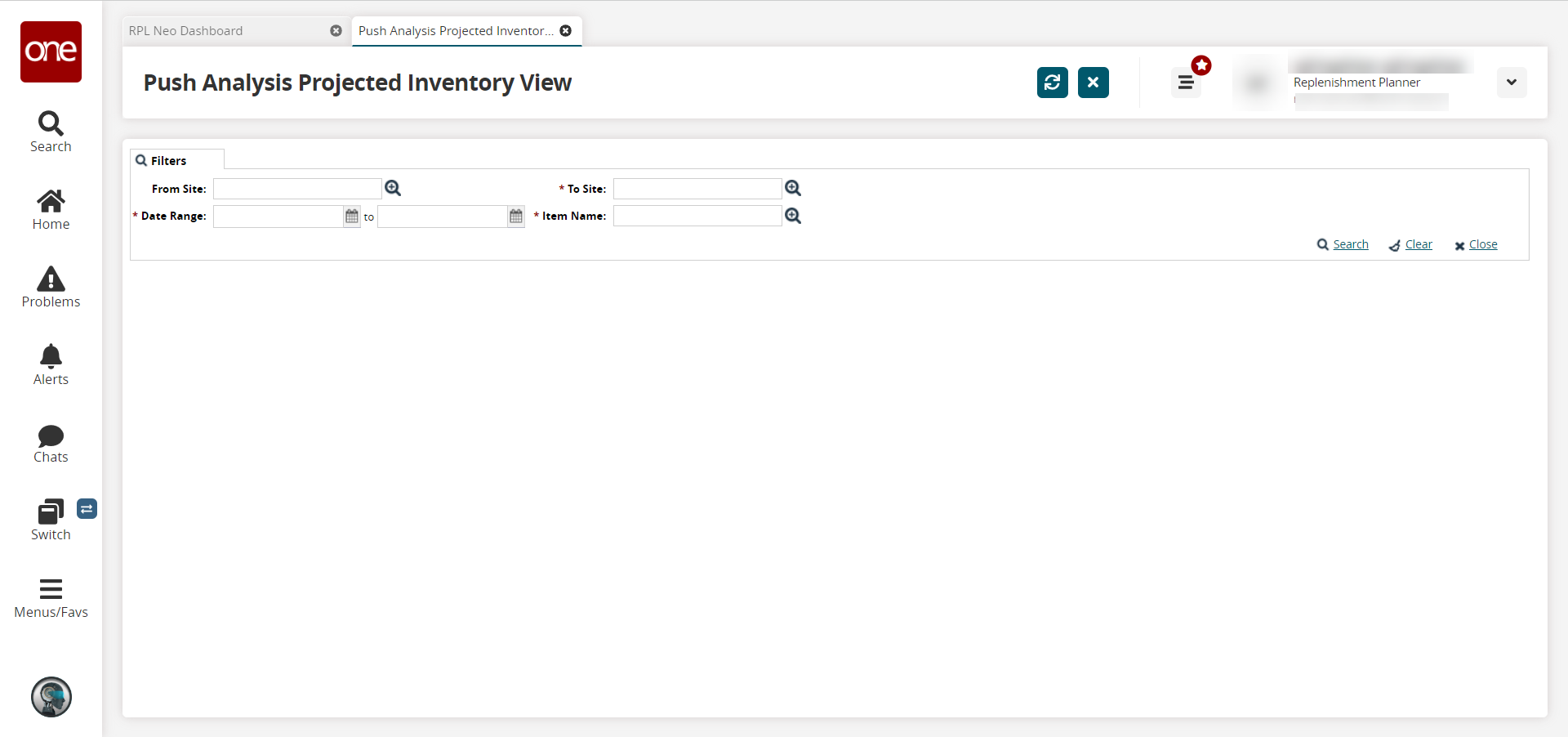Open the hamburger menu with star badge
Screen dimensions: 1568x737
pos(1186,83)
